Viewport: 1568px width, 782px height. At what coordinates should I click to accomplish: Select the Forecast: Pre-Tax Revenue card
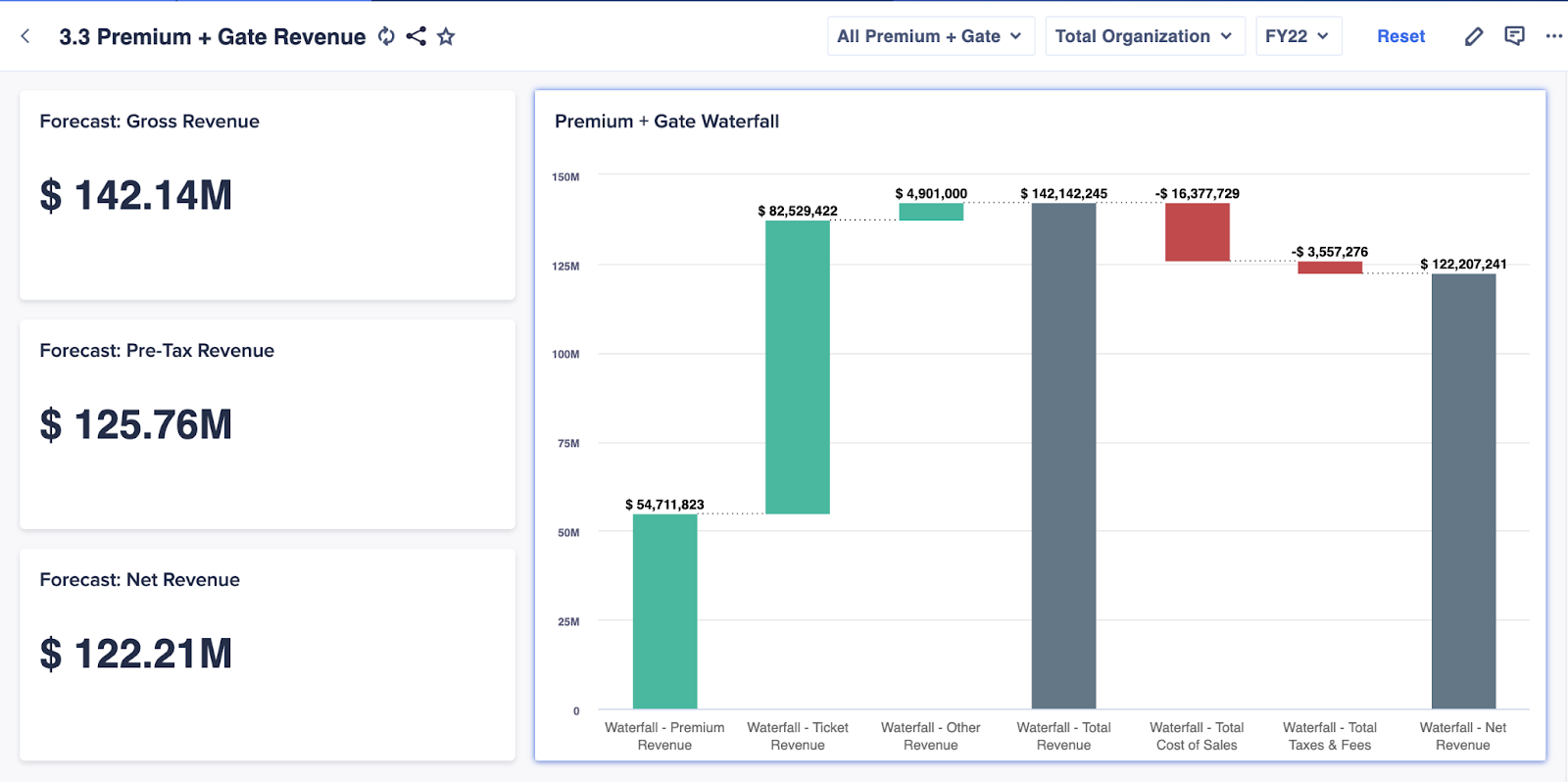(x=267, y=424)
